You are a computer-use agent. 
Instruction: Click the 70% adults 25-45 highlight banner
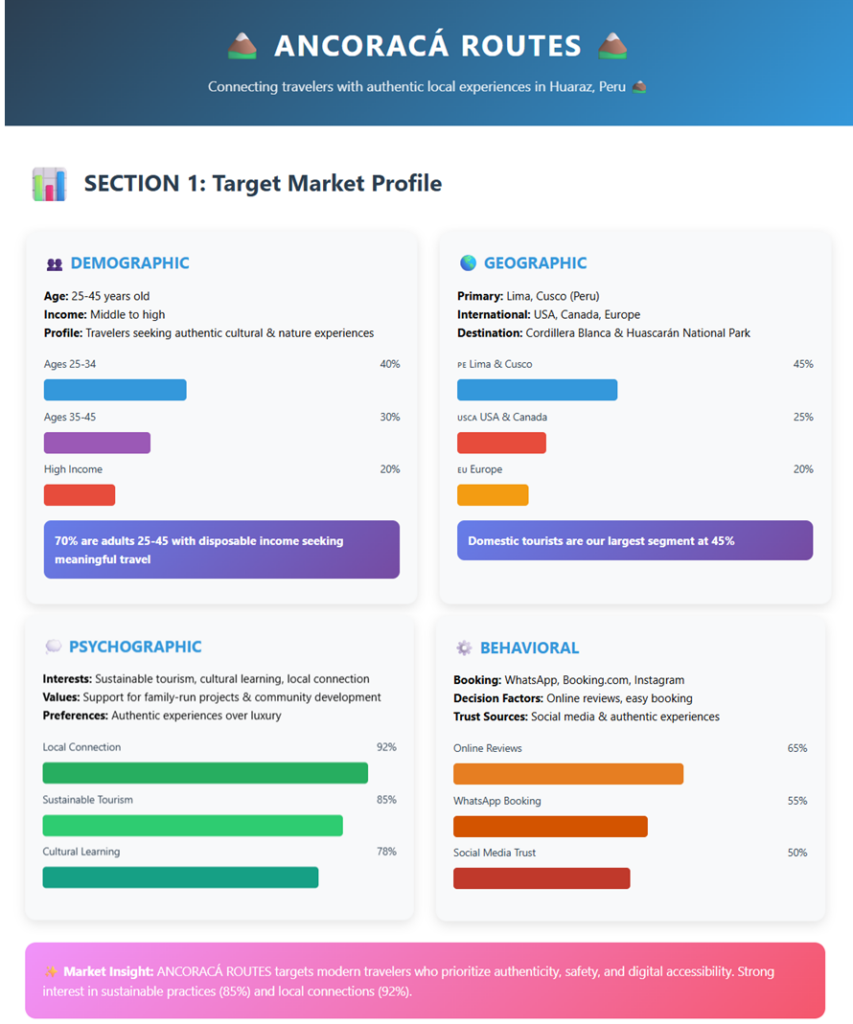point(221,550)
